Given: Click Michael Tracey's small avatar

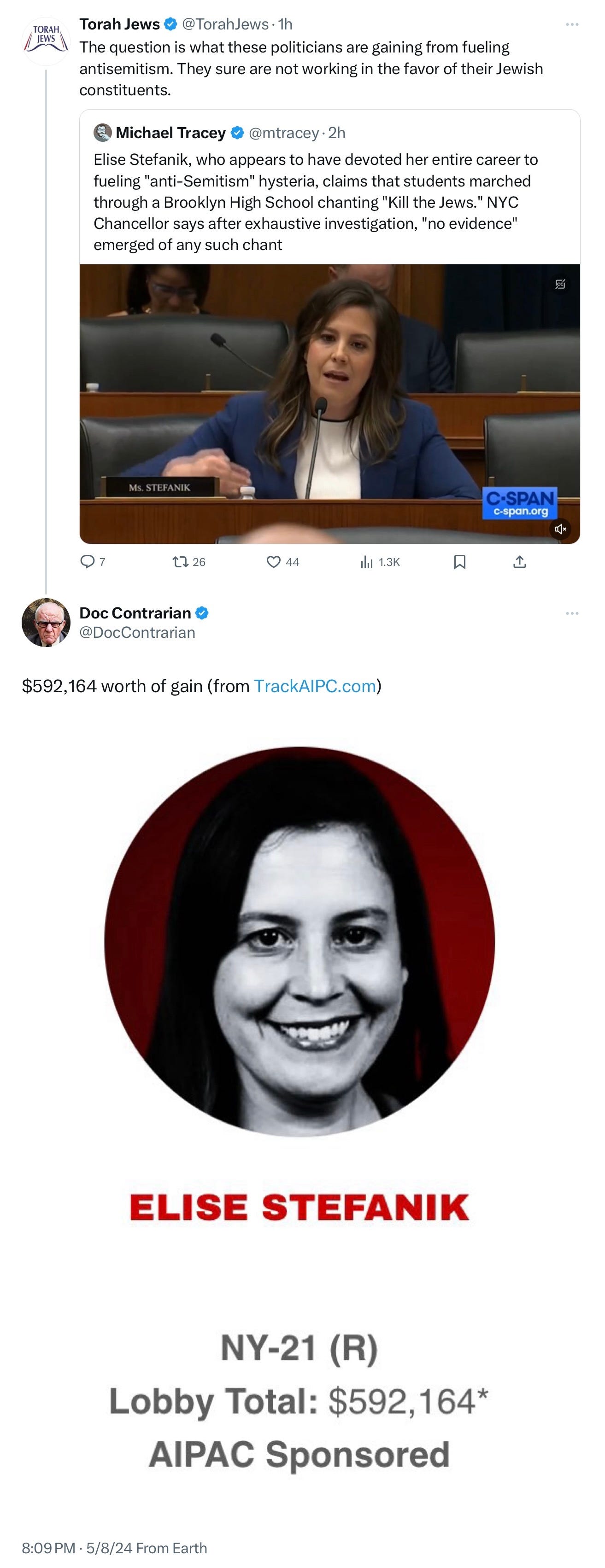Looking at the screenshot, I should pos(102,133).
